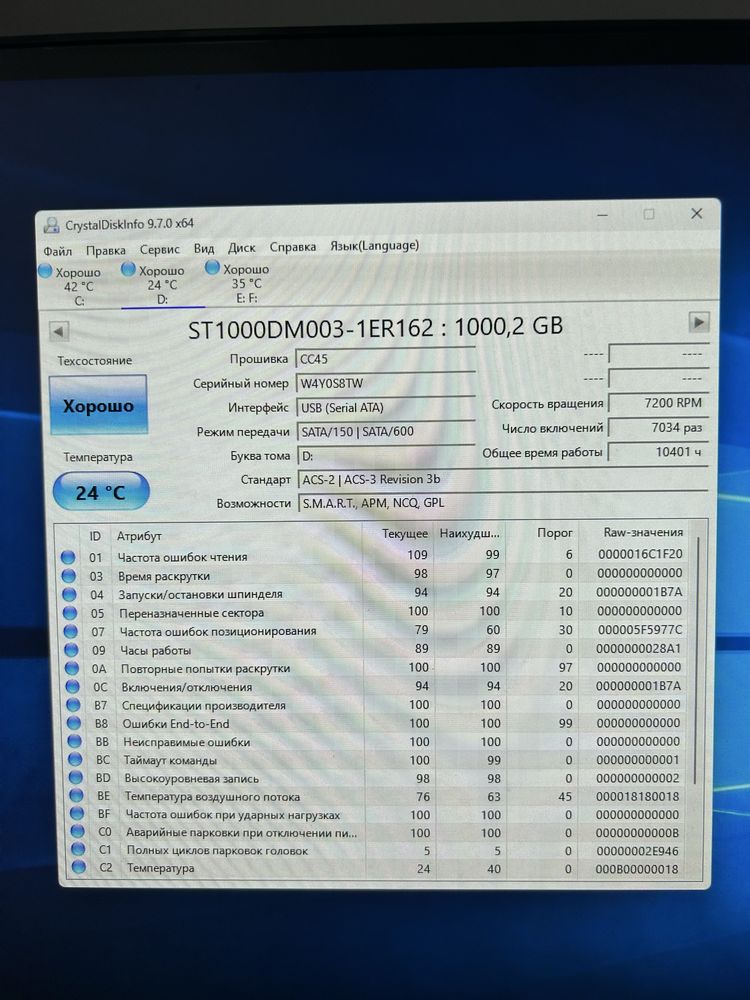
Task: Click the total hours field 10401 ч
Action: (658, 451)
